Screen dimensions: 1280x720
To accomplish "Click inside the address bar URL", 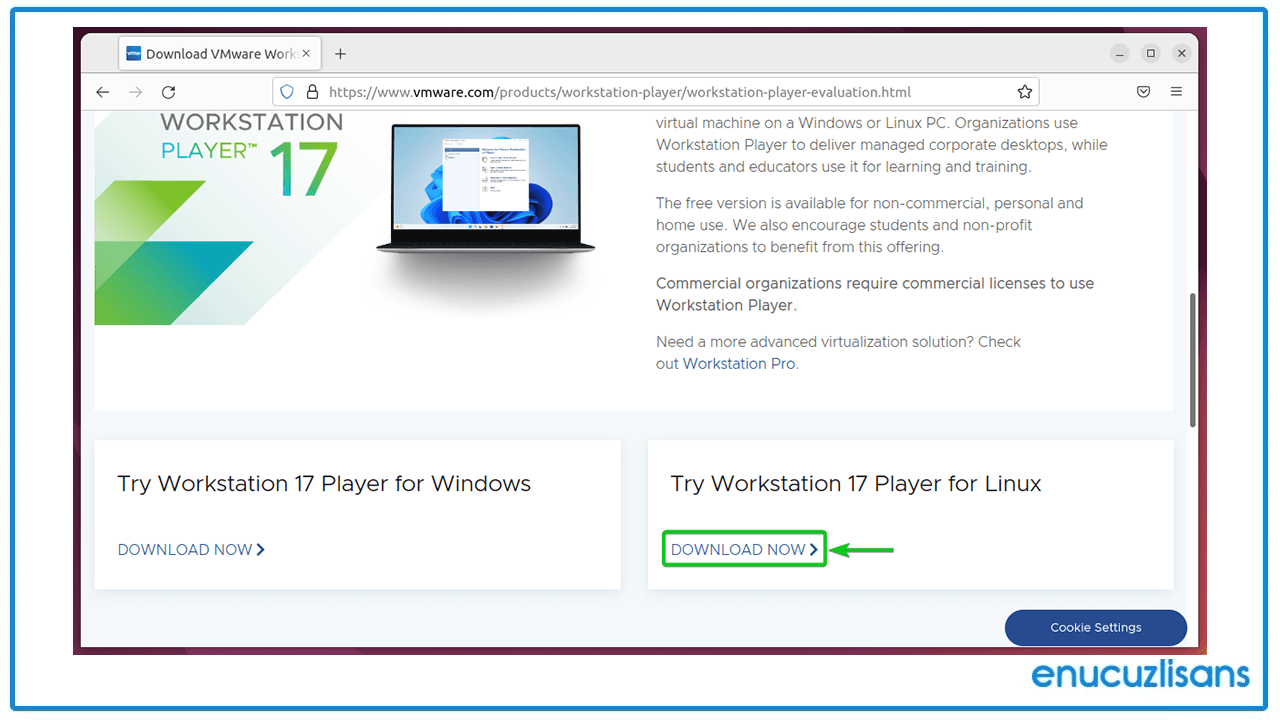I will pyautogui.click(x=620, y=91).
